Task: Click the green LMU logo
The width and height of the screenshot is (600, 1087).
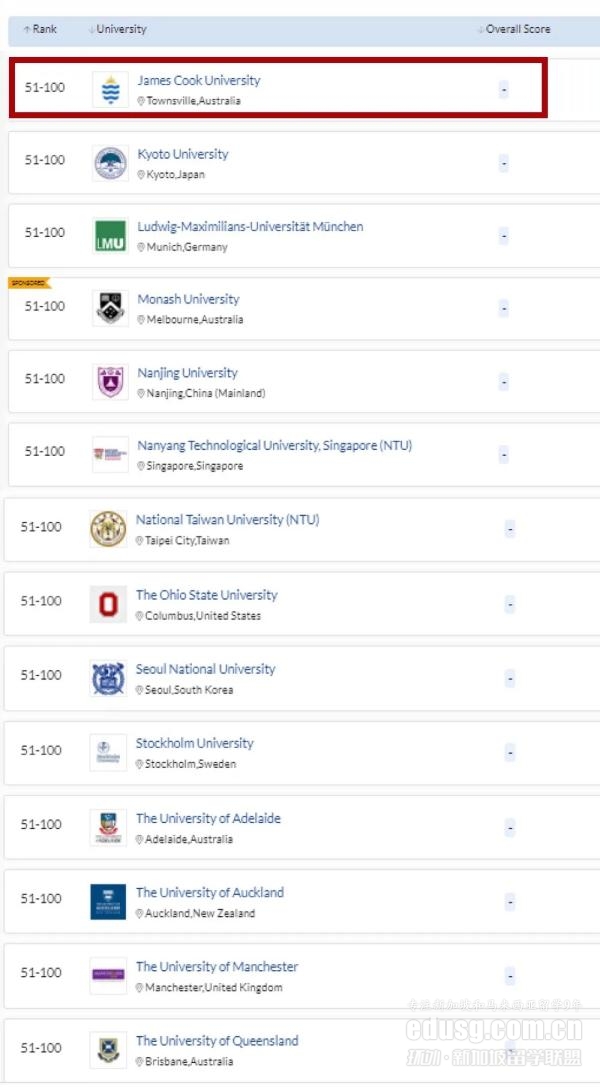Action: 110,236
